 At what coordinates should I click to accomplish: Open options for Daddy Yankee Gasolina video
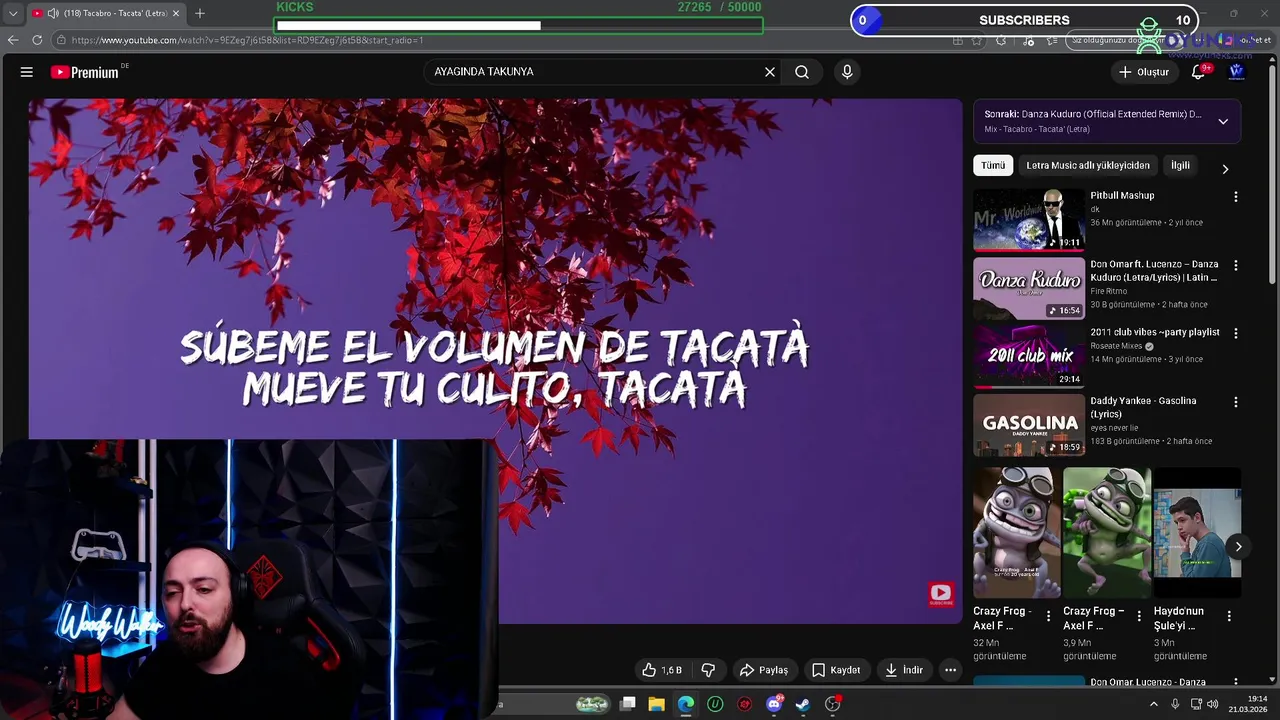click(x=1236, y=402)
